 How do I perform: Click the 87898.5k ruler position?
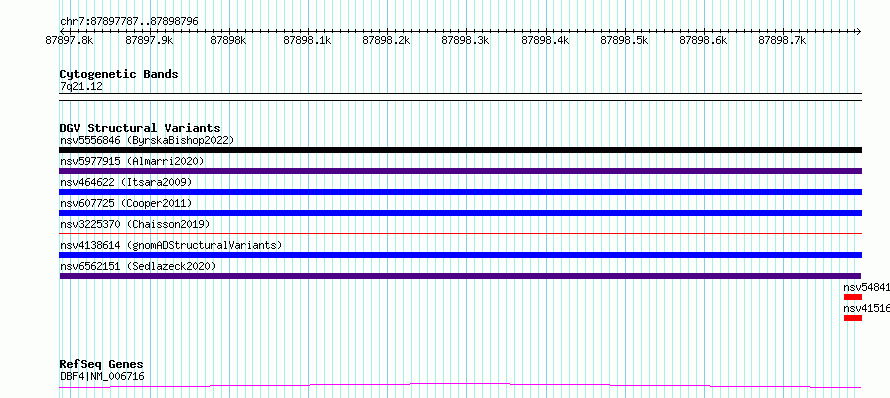[624, 40]
